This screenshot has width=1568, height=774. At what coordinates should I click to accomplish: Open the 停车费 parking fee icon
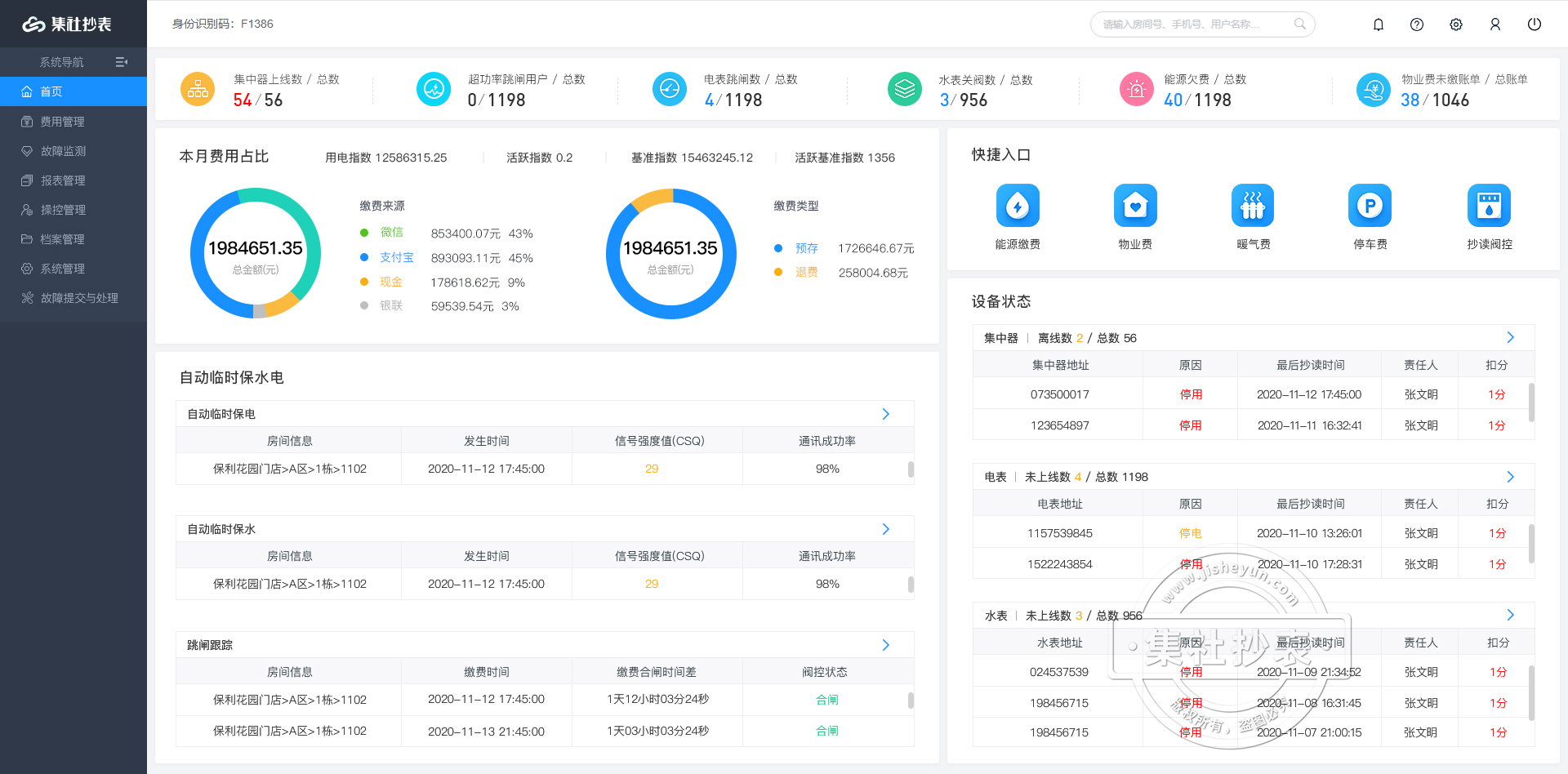(x=1370, y=206)
